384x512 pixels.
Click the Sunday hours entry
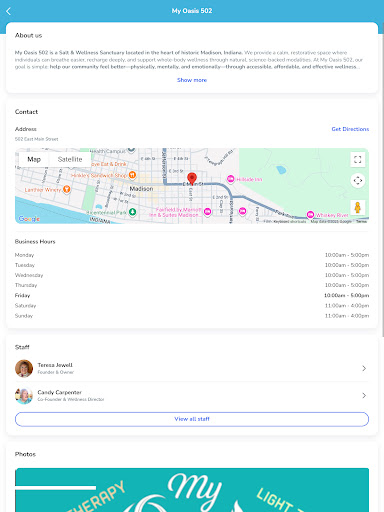coord(192,316)
